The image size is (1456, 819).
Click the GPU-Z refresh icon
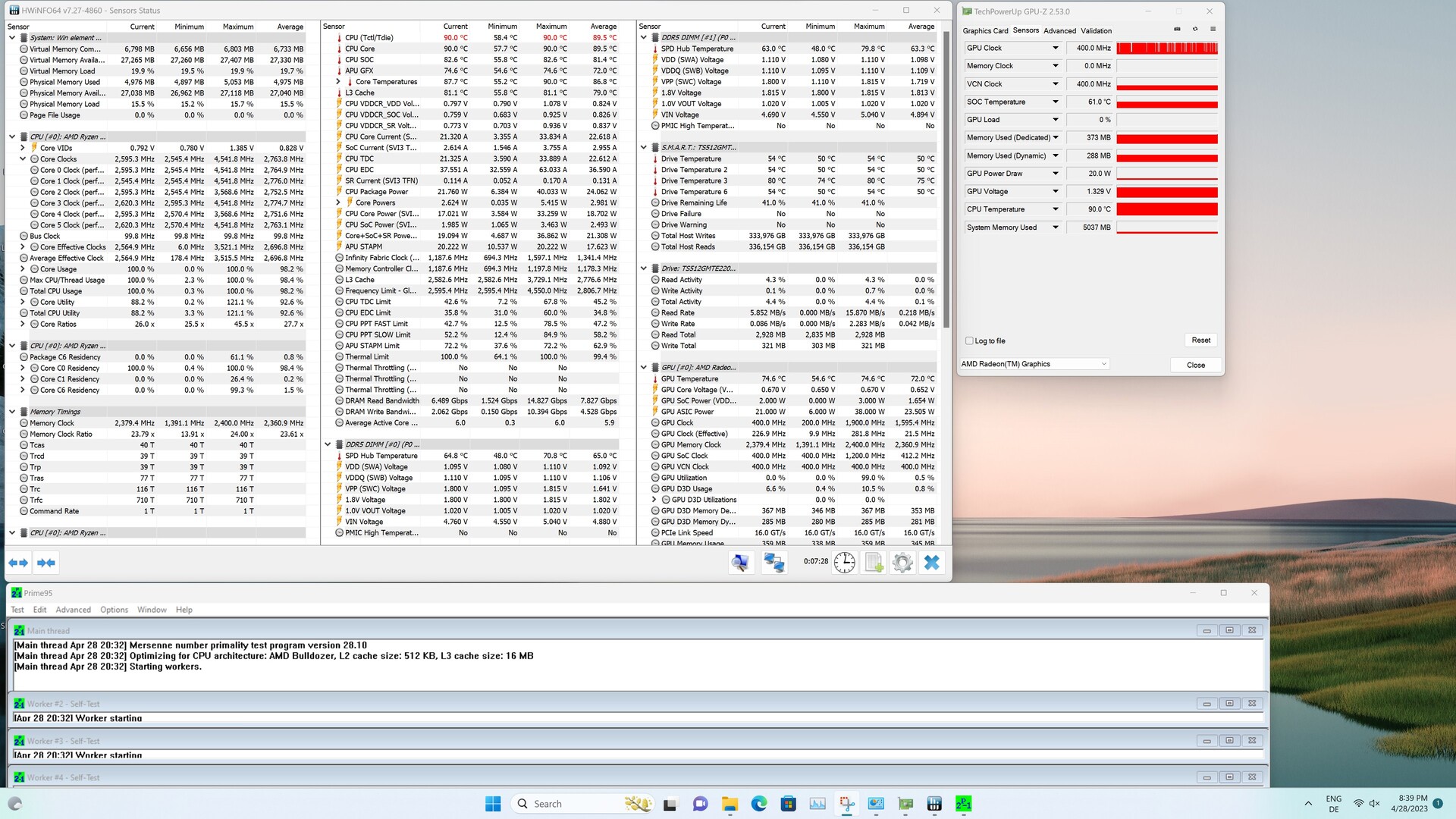pyautogui.click(x=1195, y=29)
